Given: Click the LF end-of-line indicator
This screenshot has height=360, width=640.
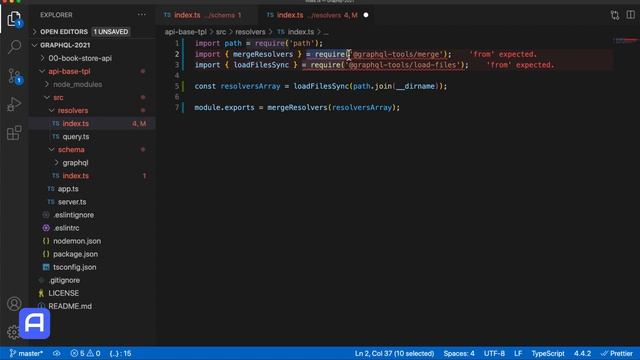Looking at the screenshot, I should click(518, 353).
